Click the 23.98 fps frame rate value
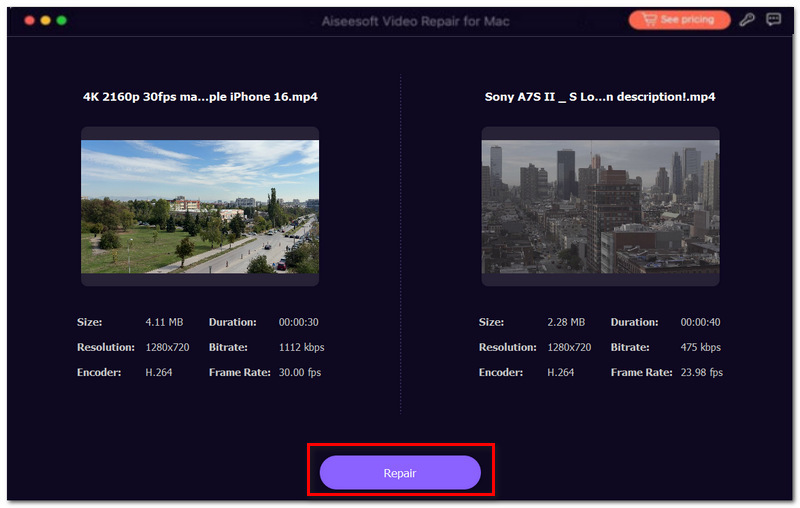 coord(702,372)
